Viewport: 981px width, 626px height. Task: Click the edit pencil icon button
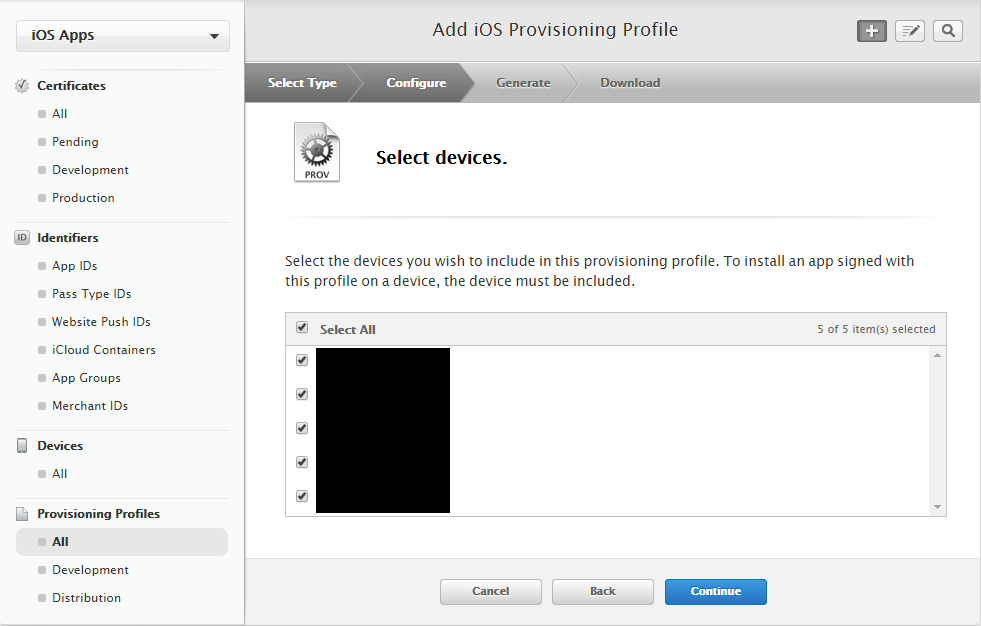(x=910, y=31)
